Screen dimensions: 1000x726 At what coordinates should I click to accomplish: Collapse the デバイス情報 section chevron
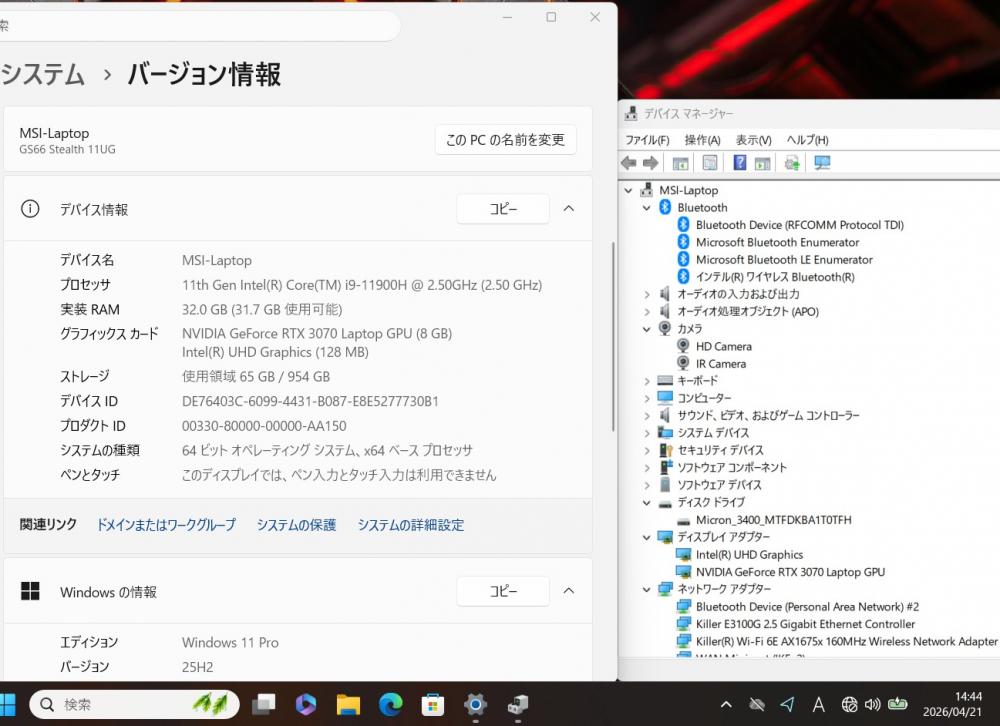pos(569,209)
